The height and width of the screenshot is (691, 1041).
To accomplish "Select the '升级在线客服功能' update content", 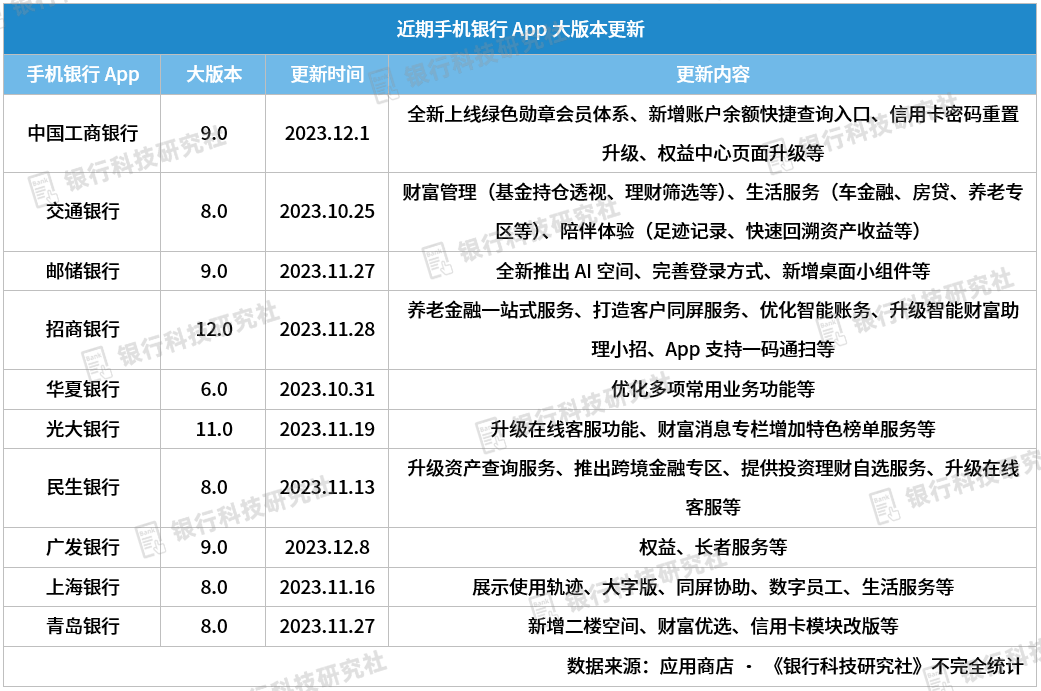I will [713, 429].
